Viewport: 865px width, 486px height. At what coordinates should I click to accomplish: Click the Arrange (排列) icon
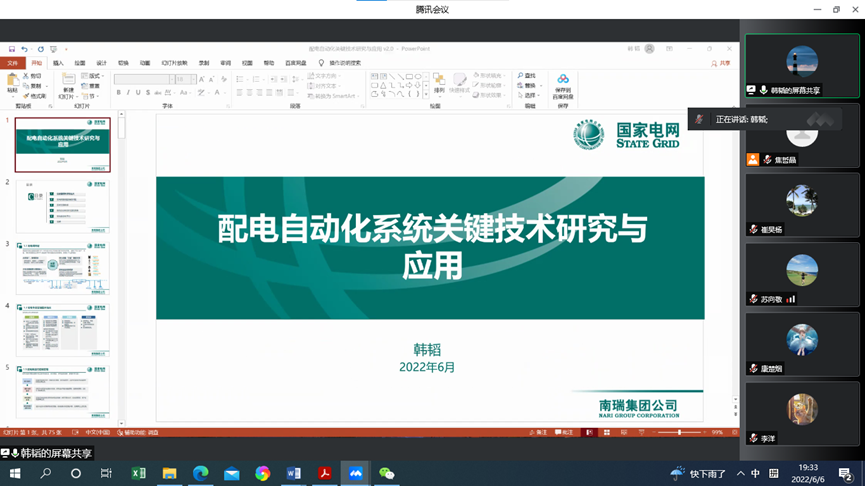point(438,83)
